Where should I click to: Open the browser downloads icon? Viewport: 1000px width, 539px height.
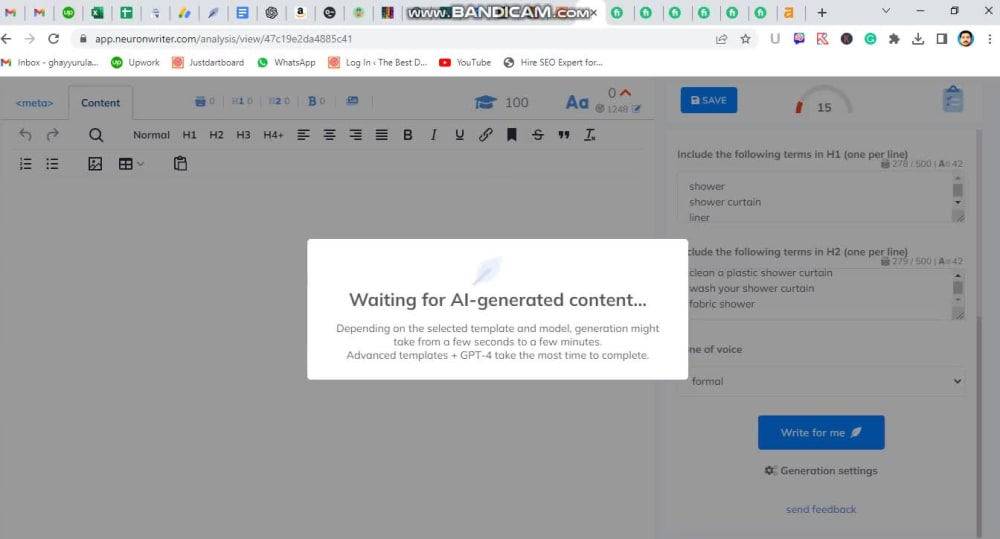pyautogui.click(x=918, y=39)
